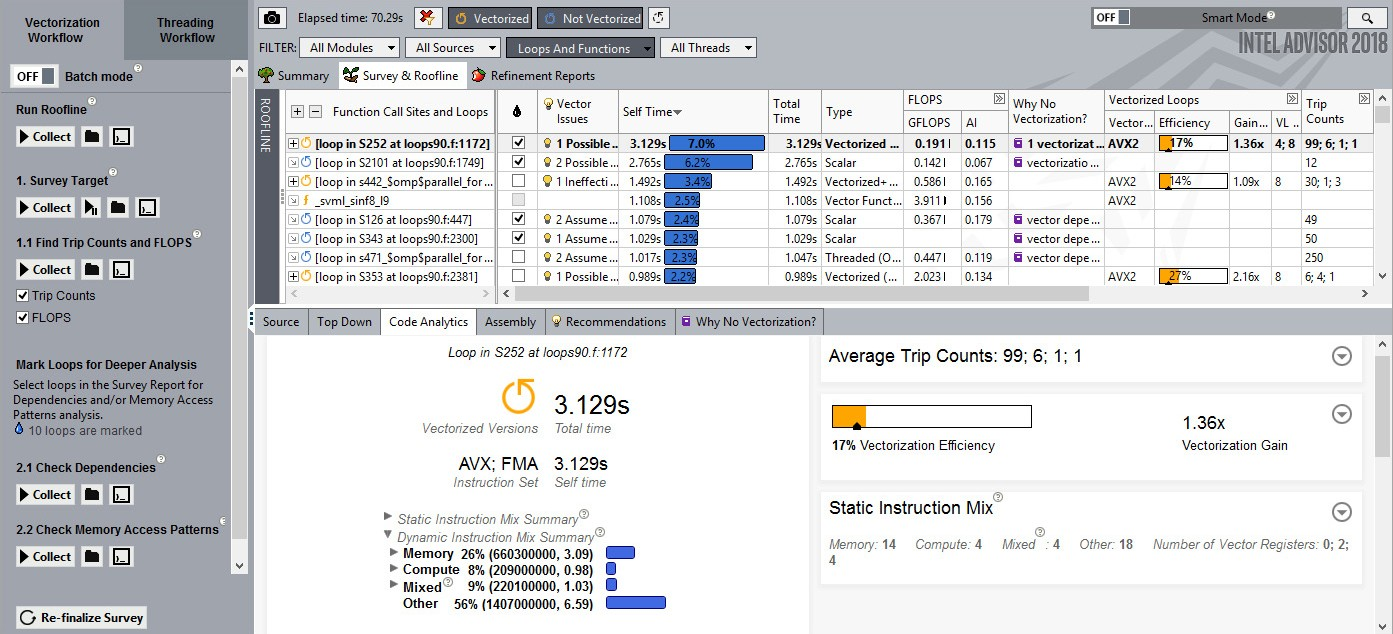Click the collapse-all minus icon in table header

(315, 112)
